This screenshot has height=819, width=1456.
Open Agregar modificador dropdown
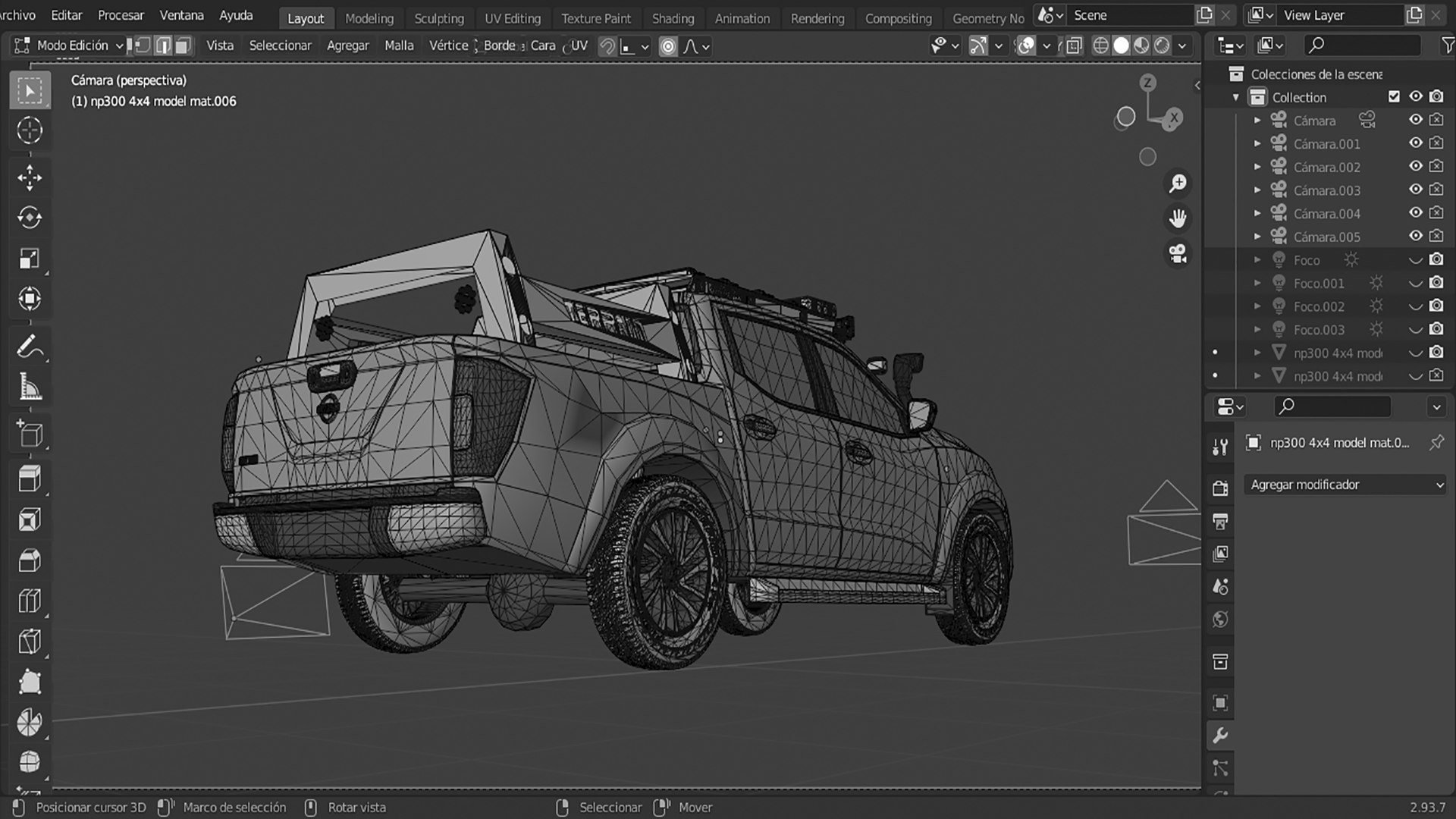click(x=1345, y=485)
